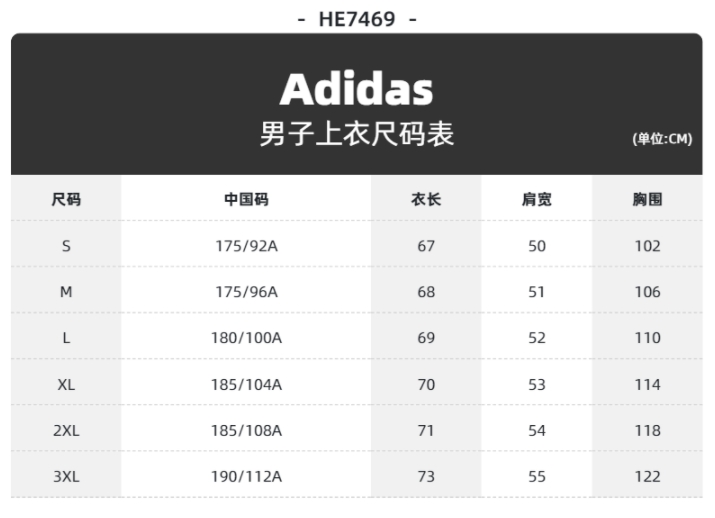Click the length value 73 cell

(x=426, y=477)
